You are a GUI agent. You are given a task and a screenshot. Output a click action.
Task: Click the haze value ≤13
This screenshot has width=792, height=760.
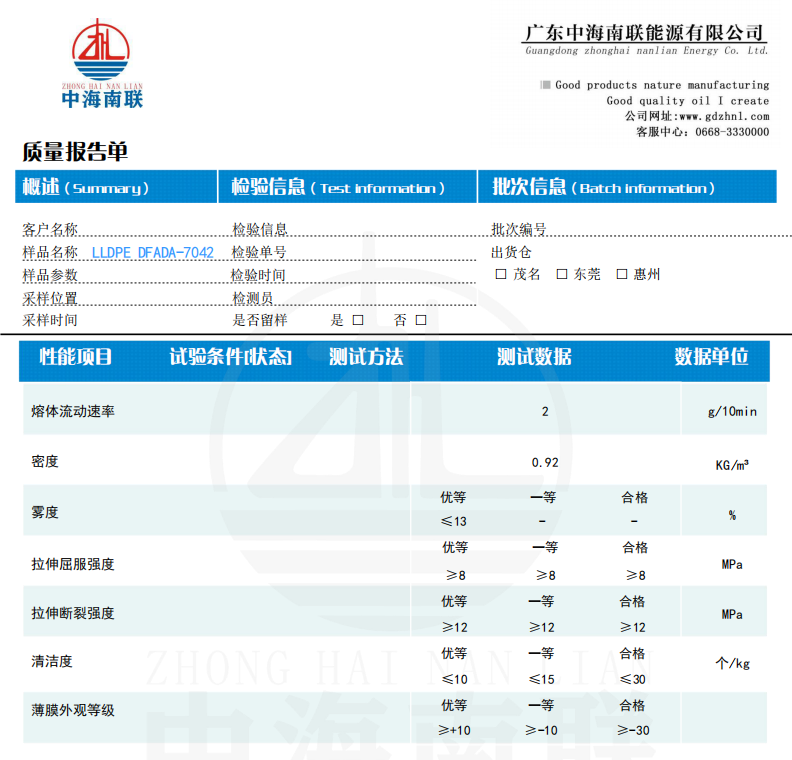454,521
